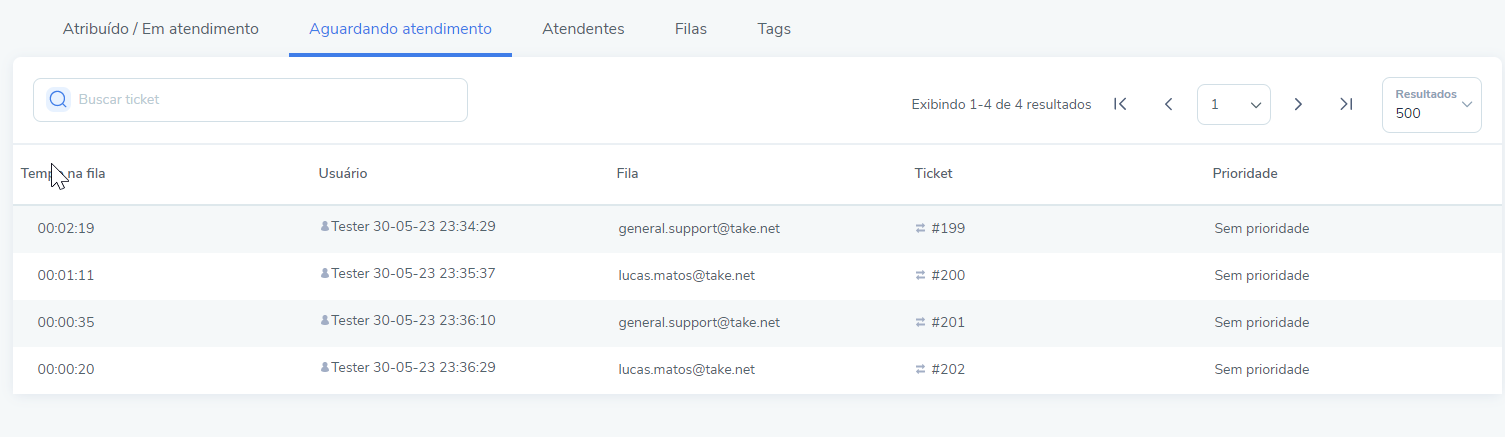The width and height of the screenshot is (1505, 437).
Task: Go to previous results page
Action: point(1168,104)
